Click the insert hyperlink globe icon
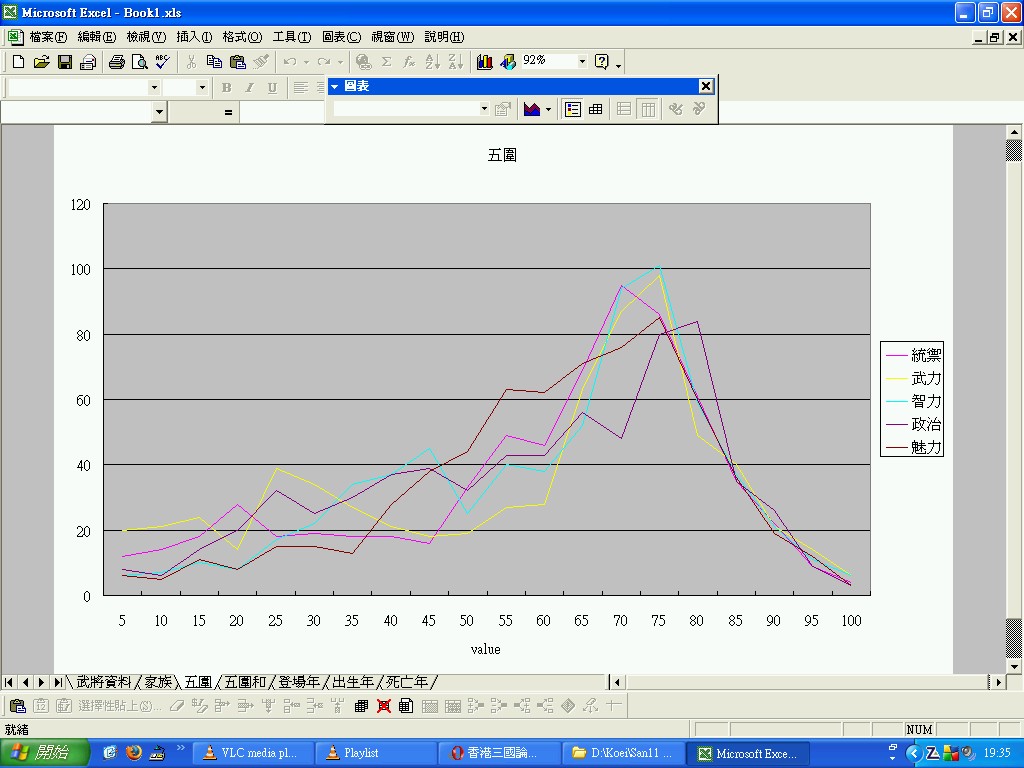Screen dimensions: 1024x768 pos(364,62)
